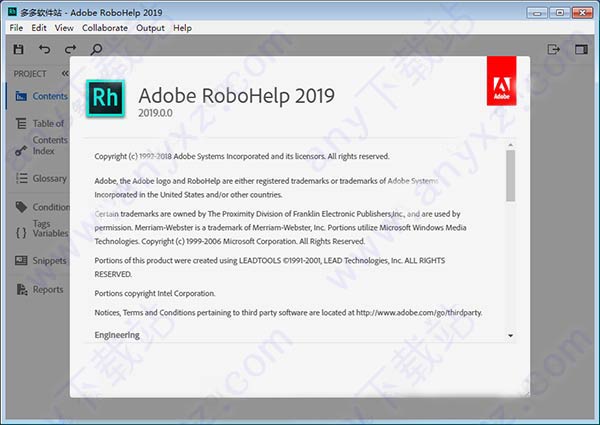The width and height of the screenshot is (600, 425).
Task: Toggle the right panel icon
Action: 581,49
